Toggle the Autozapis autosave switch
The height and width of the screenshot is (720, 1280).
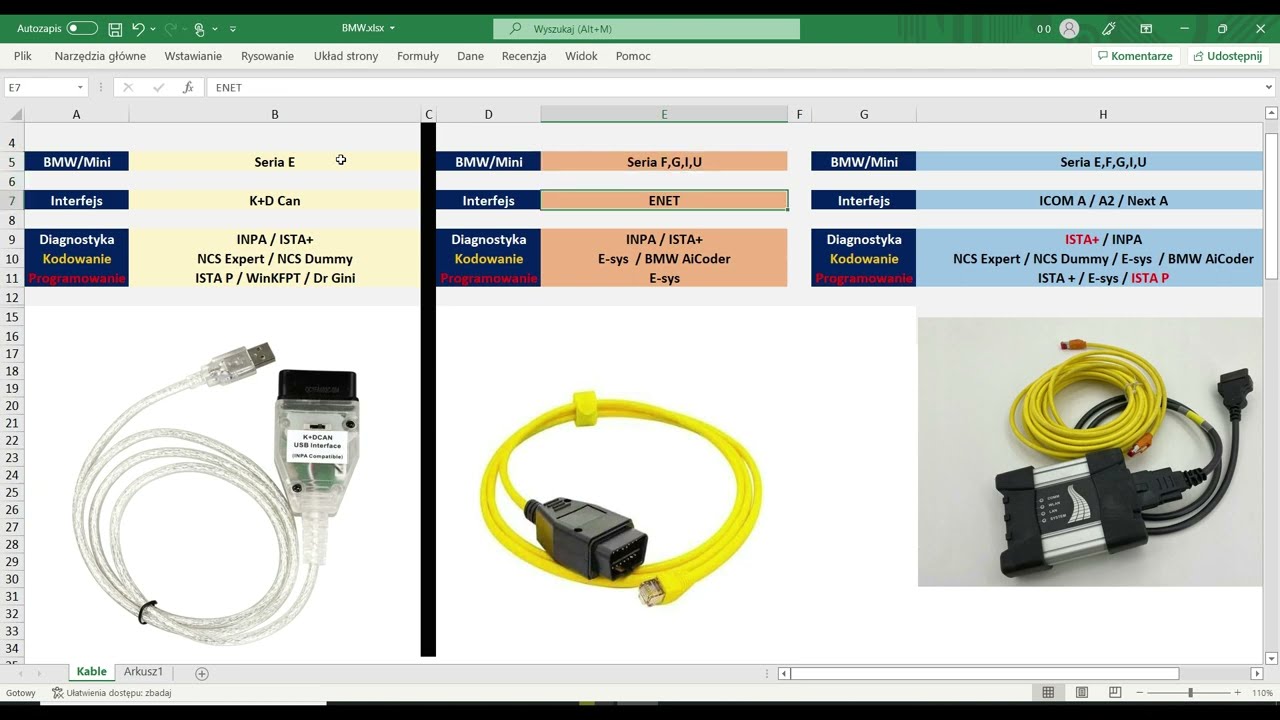tap(82, 29)
